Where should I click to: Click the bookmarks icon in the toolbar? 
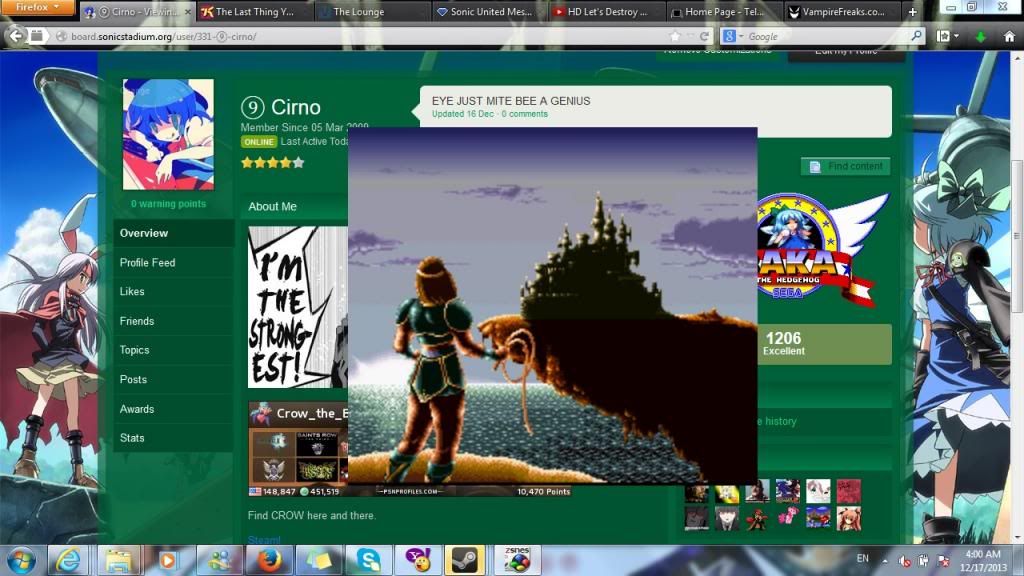(944, 35)
